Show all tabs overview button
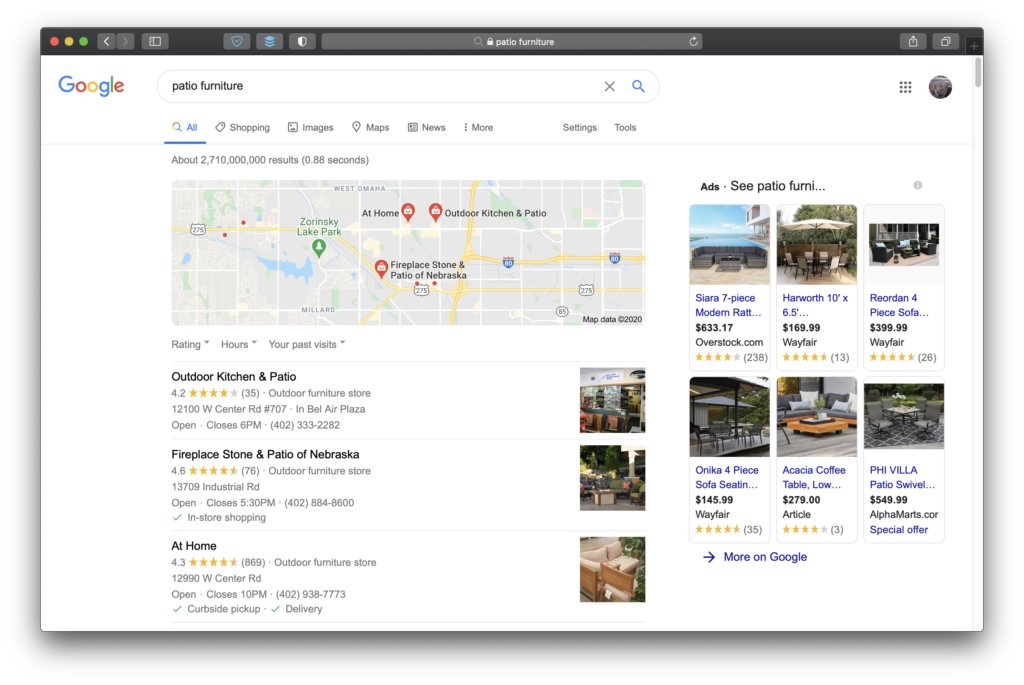Viewport: 1024px width, 685px height. click(945, 41)
